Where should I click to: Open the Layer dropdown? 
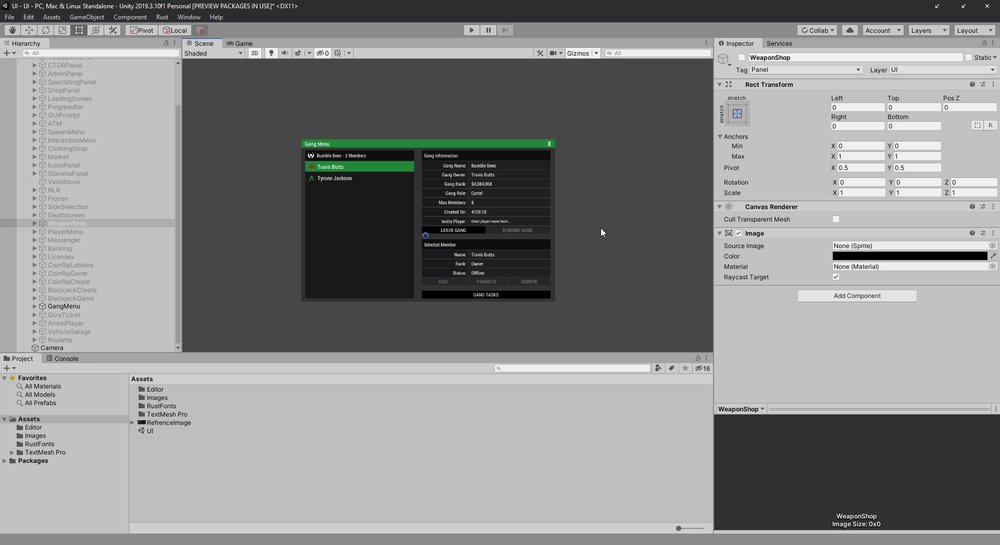pyautogui.click(x=943, y=69)
